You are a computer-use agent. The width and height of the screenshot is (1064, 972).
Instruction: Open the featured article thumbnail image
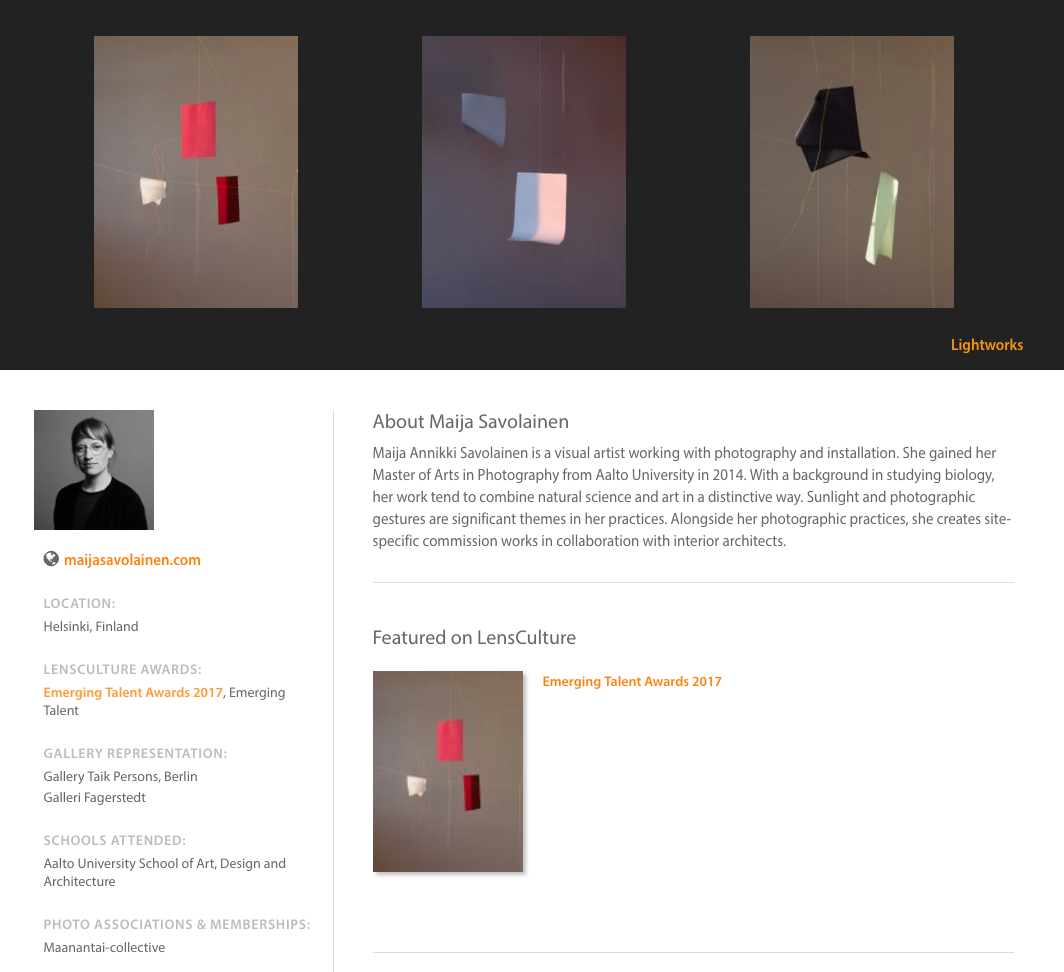point(448,771)
